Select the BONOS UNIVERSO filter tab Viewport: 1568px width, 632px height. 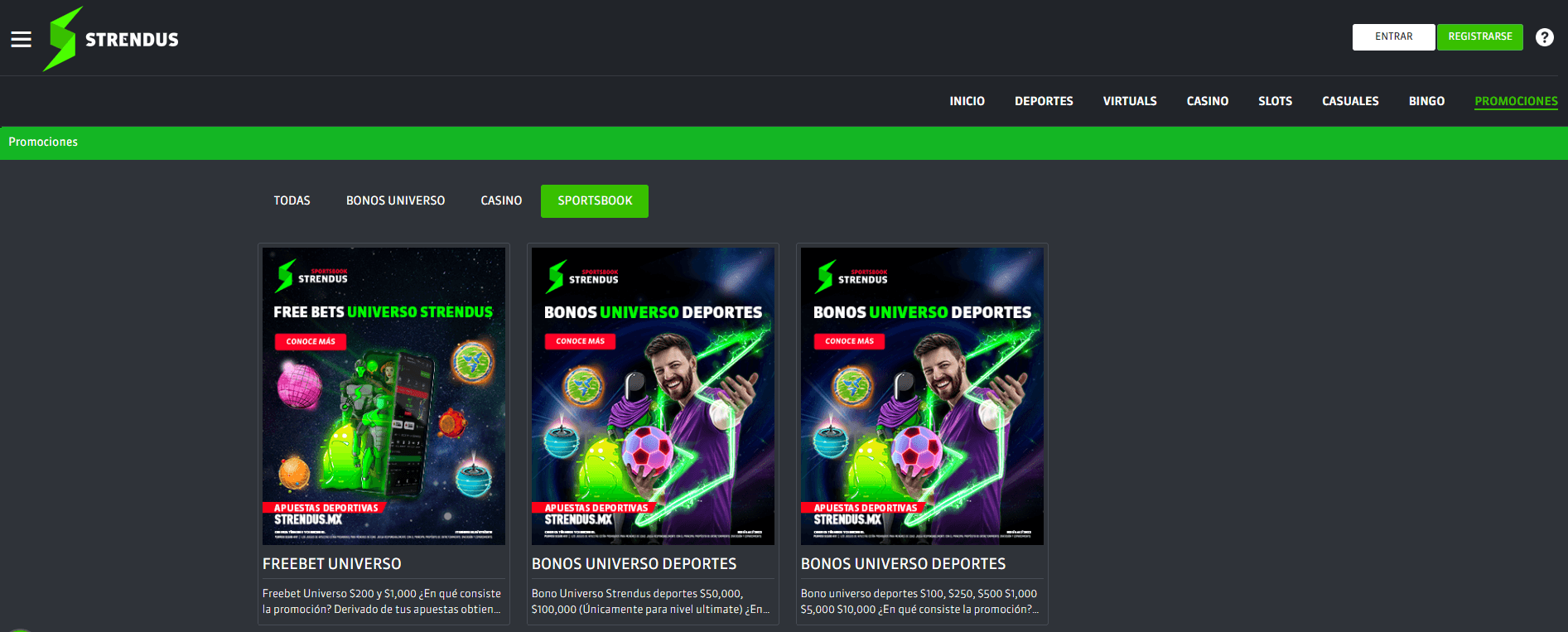coord(395,201)
